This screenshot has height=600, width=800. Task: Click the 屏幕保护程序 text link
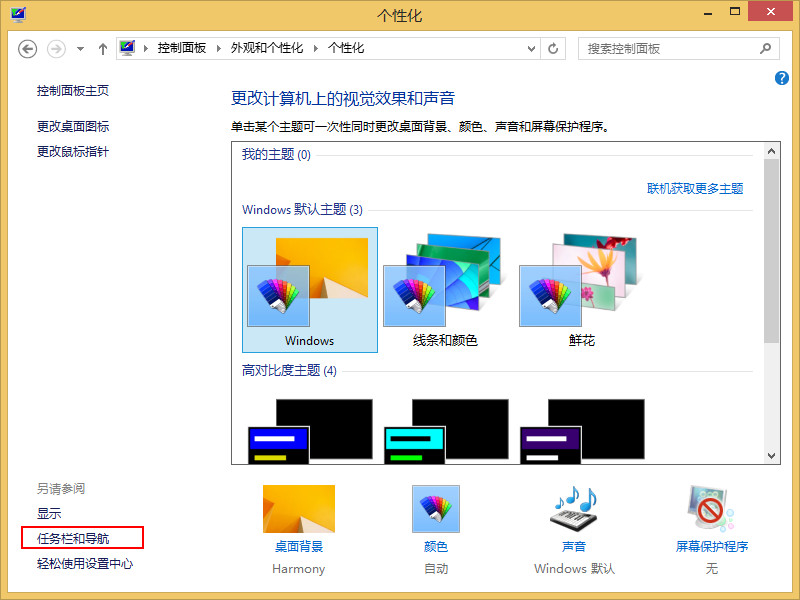712,546
